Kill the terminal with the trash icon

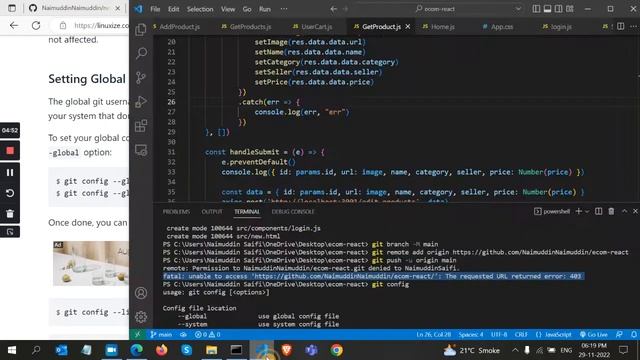[611, 211]
